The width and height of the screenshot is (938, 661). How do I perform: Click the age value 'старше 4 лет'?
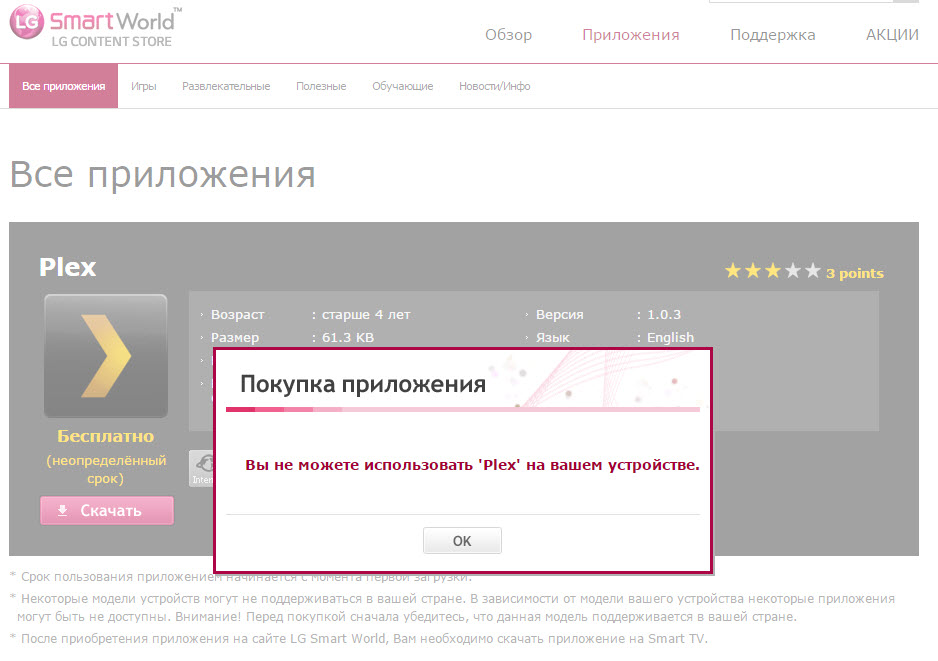point(366,315)
